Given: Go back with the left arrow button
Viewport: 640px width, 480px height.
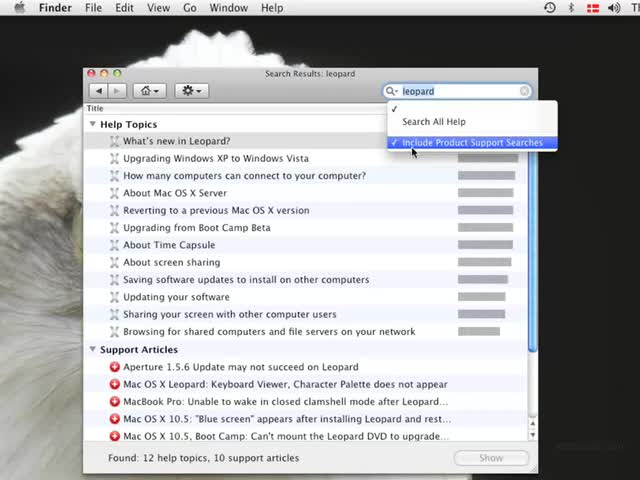Looking at the screenshot, I should pos(99,91).
